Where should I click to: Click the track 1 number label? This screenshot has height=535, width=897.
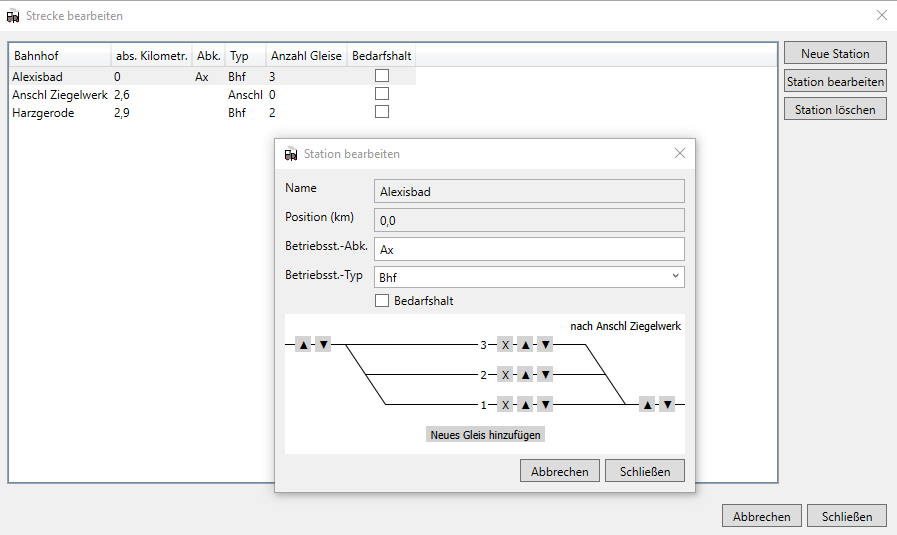point(483,405)
